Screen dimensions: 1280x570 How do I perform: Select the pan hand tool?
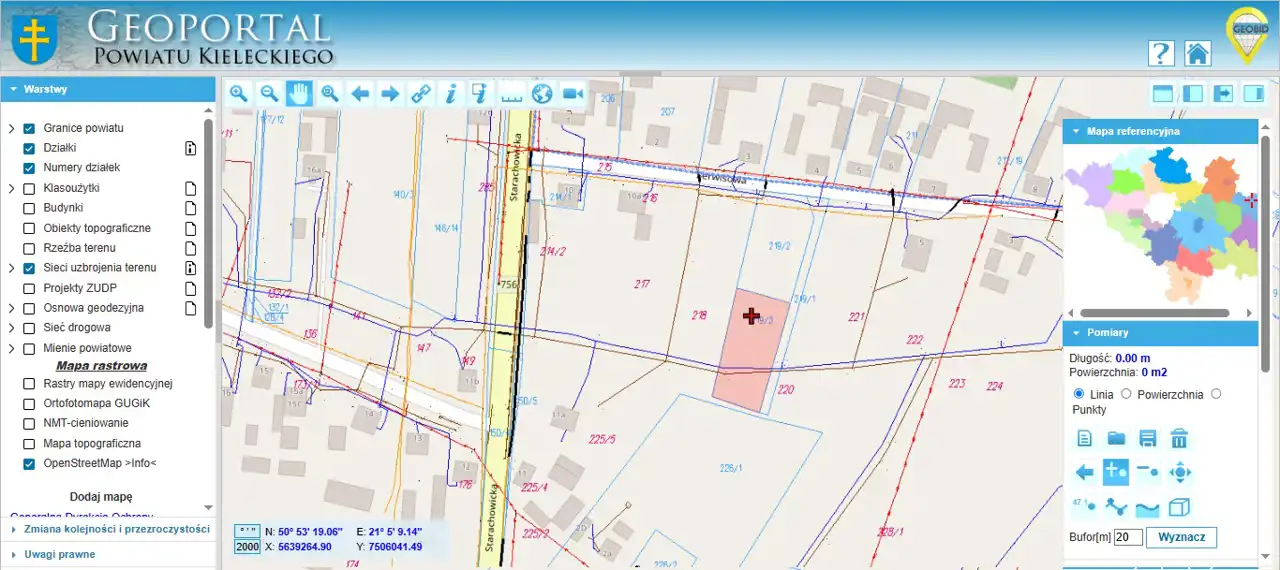coord(299,94)
